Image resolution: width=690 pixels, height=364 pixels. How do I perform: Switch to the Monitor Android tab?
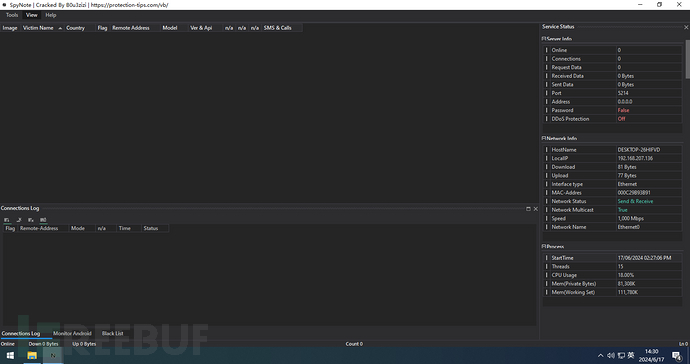coord(72,333)
